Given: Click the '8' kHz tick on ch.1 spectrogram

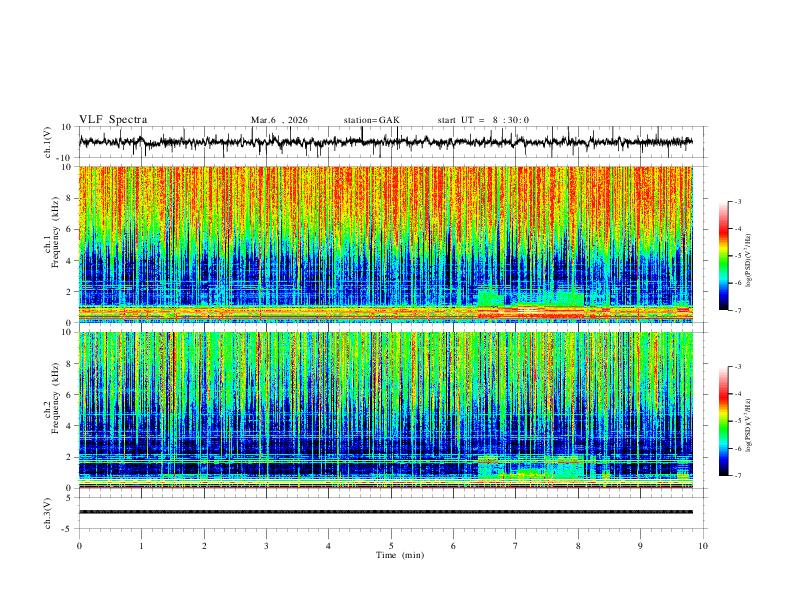Looking at the screenshot, I should pyautogui.click(x=69, y=198).
